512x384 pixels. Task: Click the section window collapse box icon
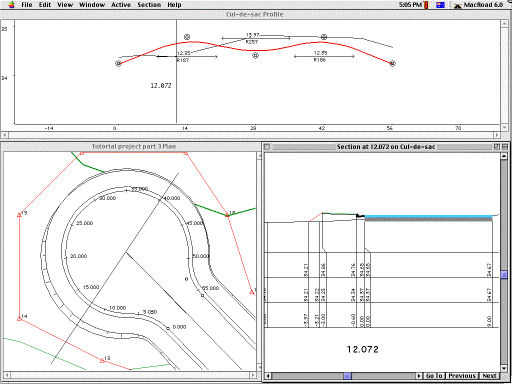coord(505,147)
